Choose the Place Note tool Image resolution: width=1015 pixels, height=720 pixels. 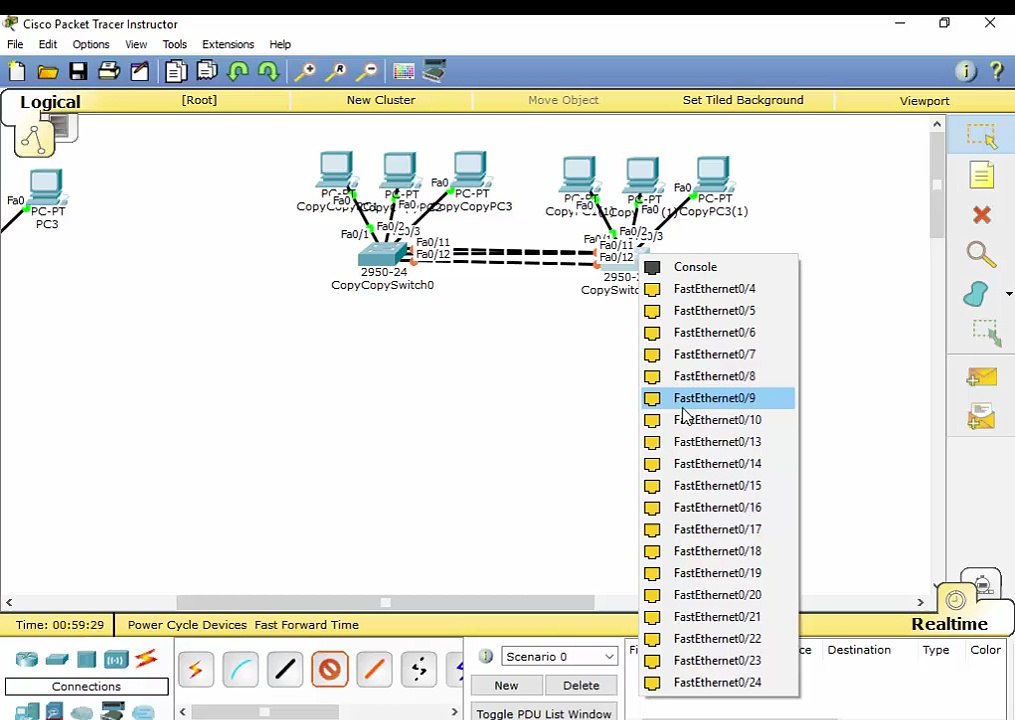click(x=981, y=175)
